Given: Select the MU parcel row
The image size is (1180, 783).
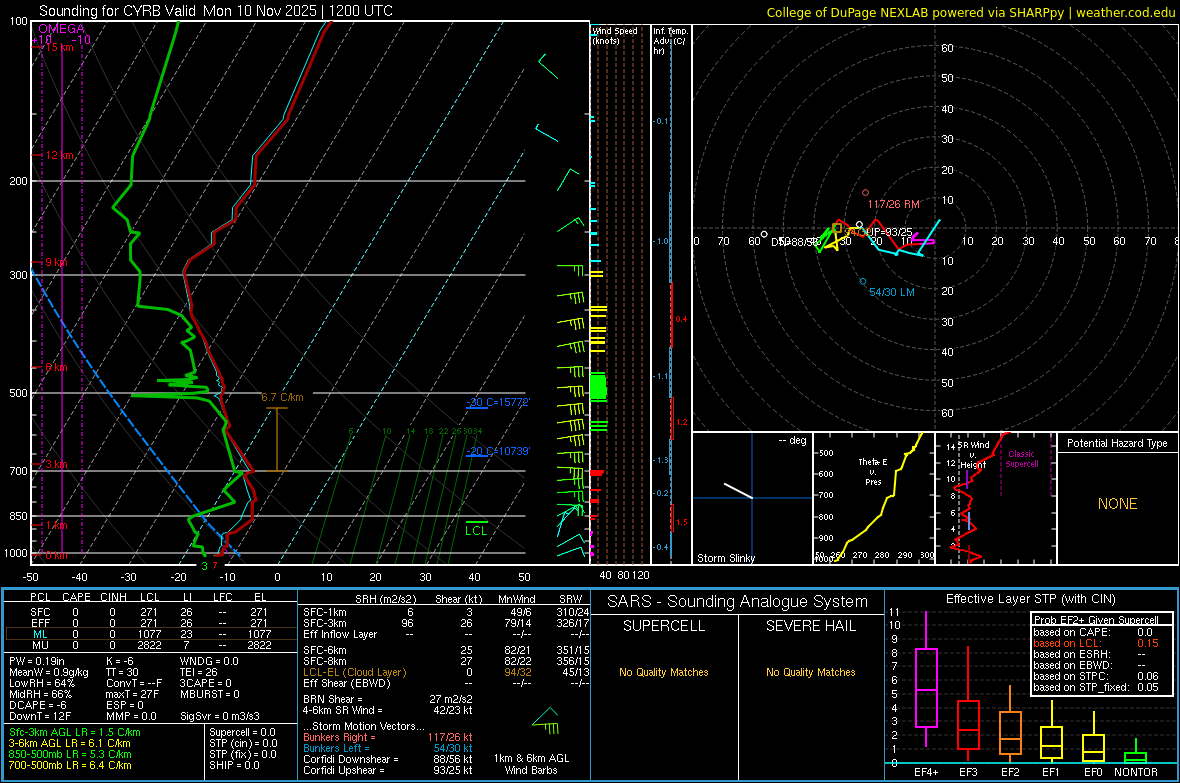Looking at the screenshot, I should pyautogui.click(x=150, y=645).
